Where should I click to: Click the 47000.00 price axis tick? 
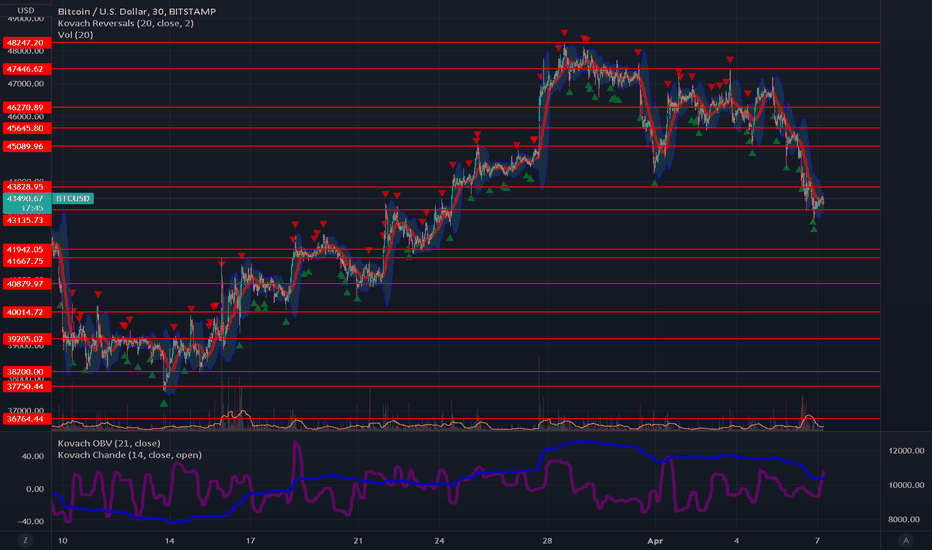tap(26, 84)
